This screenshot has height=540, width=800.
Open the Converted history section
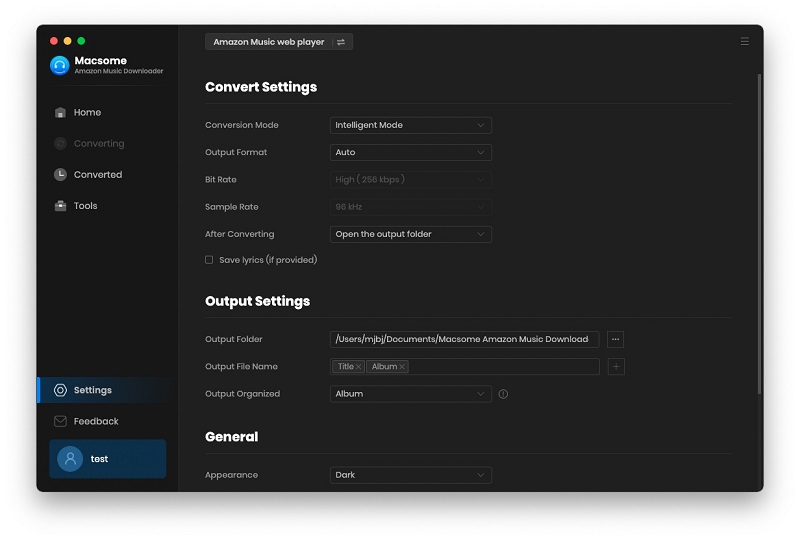98,175
